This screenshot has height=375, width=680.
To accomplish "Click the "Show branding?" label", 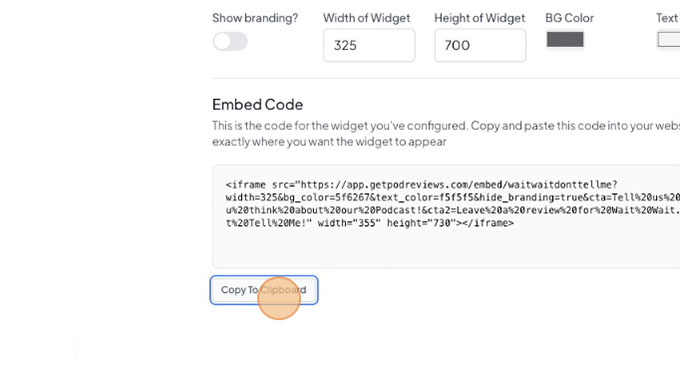I will coord(255,18).
